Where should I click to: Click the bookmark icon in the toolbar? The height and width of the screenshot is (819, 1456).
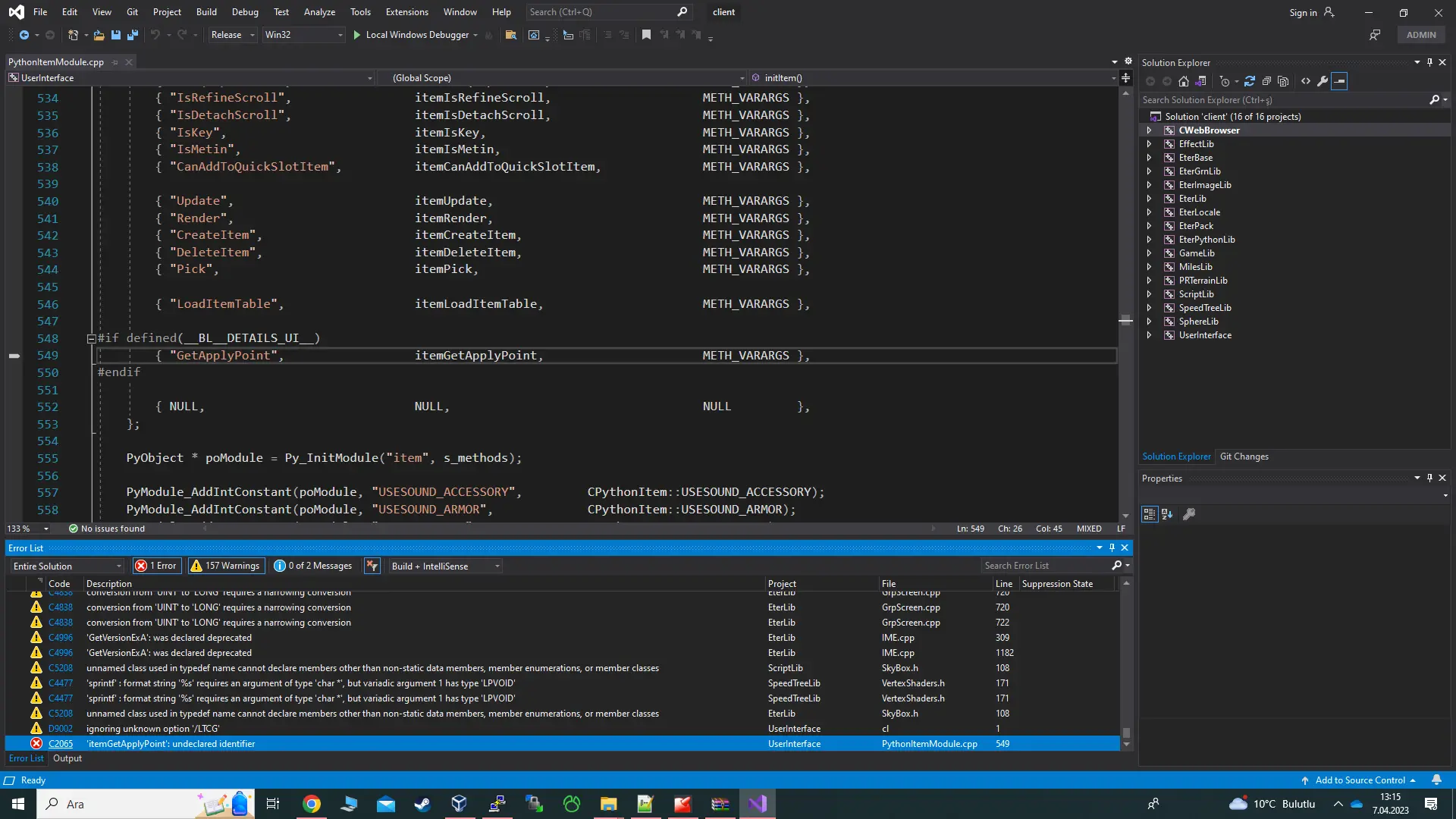646,35
